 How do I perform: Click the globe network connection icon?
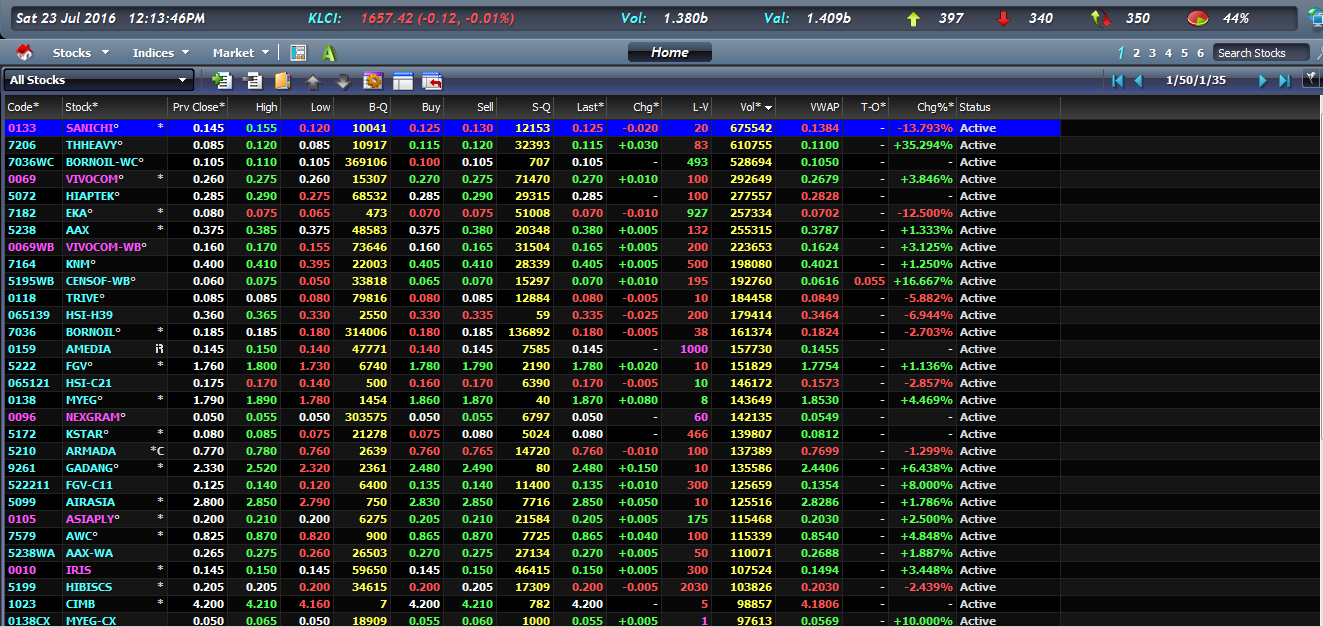click(x=1314, y=18)
